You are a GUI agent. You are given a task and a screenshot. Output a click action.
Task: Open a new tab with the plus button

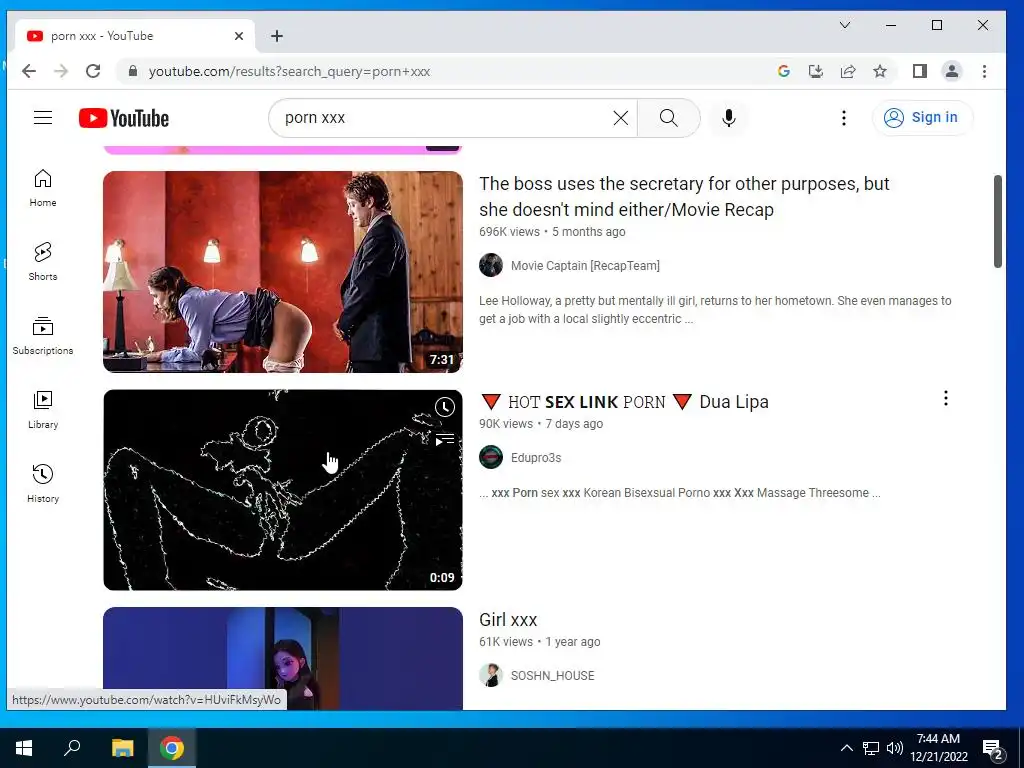tap(277, 36)
